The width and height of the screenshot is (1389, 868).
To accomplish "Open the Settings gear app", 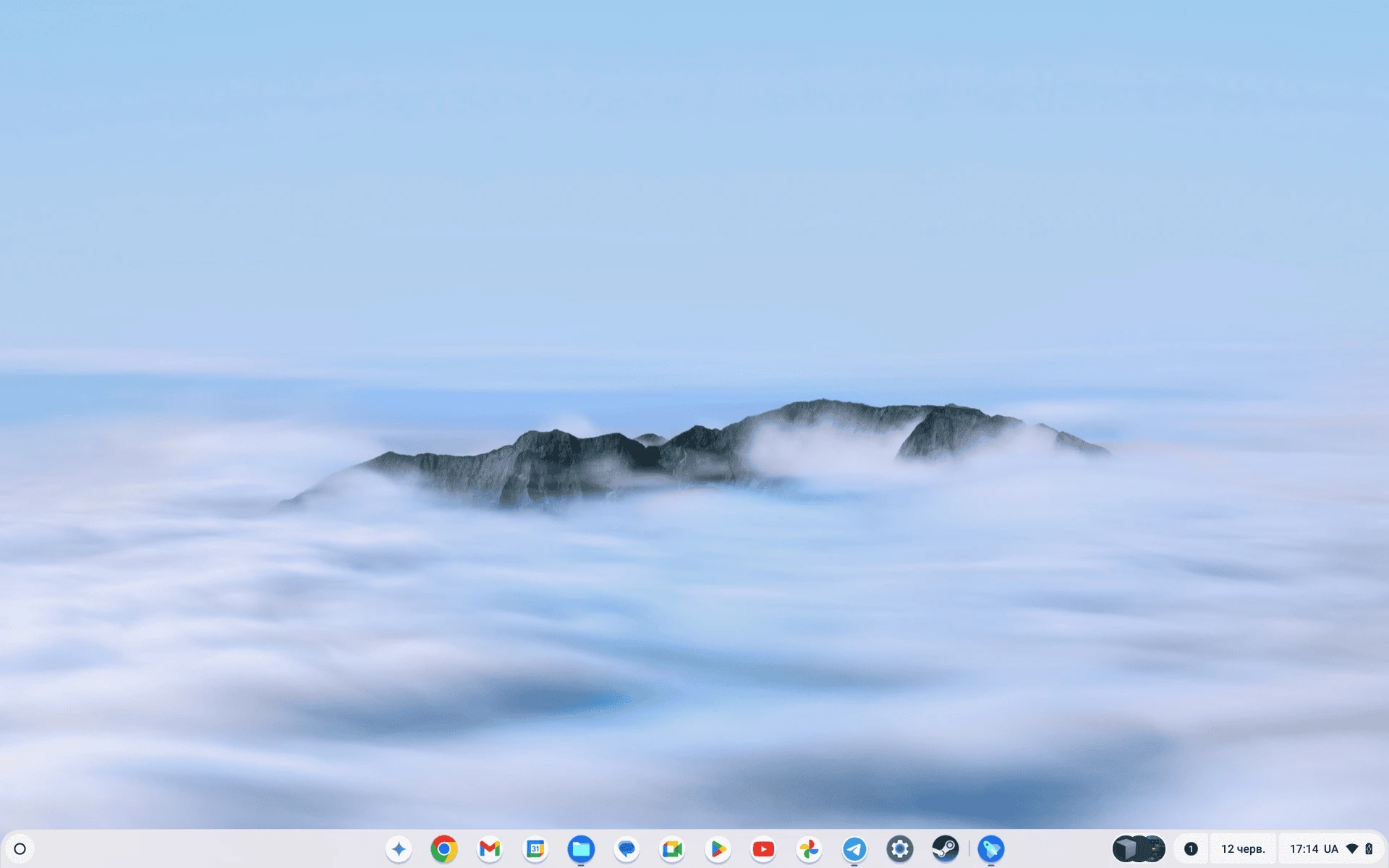I will pos(900,848).
